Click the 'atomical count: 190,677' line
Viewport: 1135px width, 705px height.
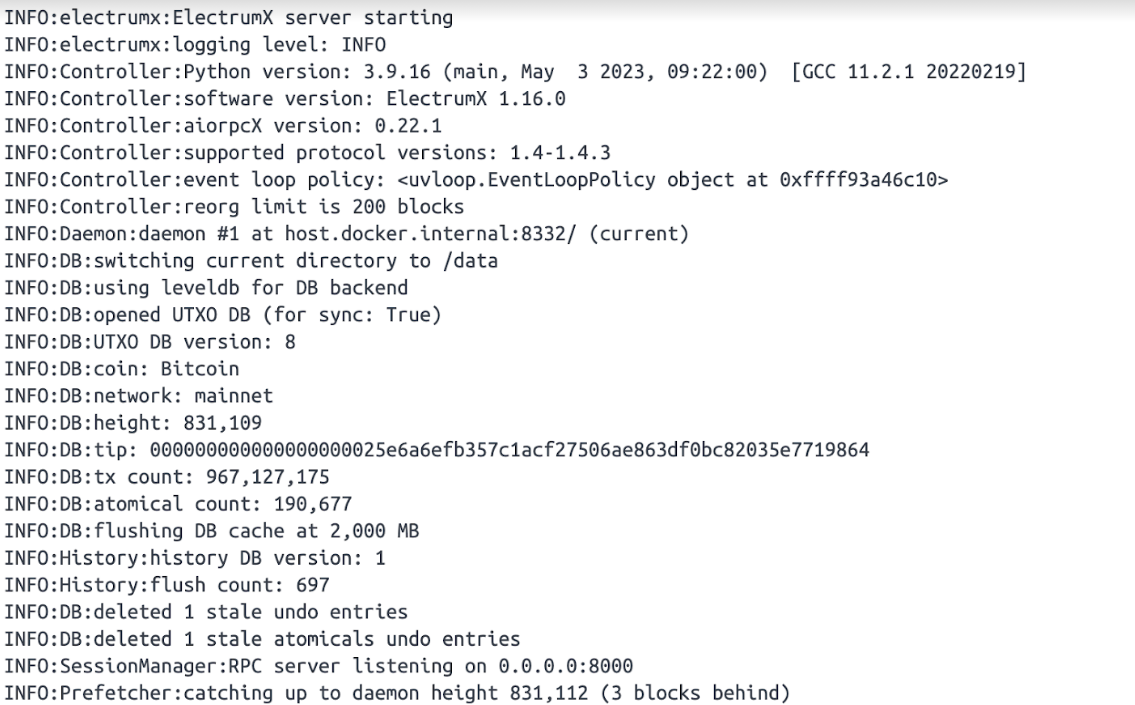coord(178,504)
